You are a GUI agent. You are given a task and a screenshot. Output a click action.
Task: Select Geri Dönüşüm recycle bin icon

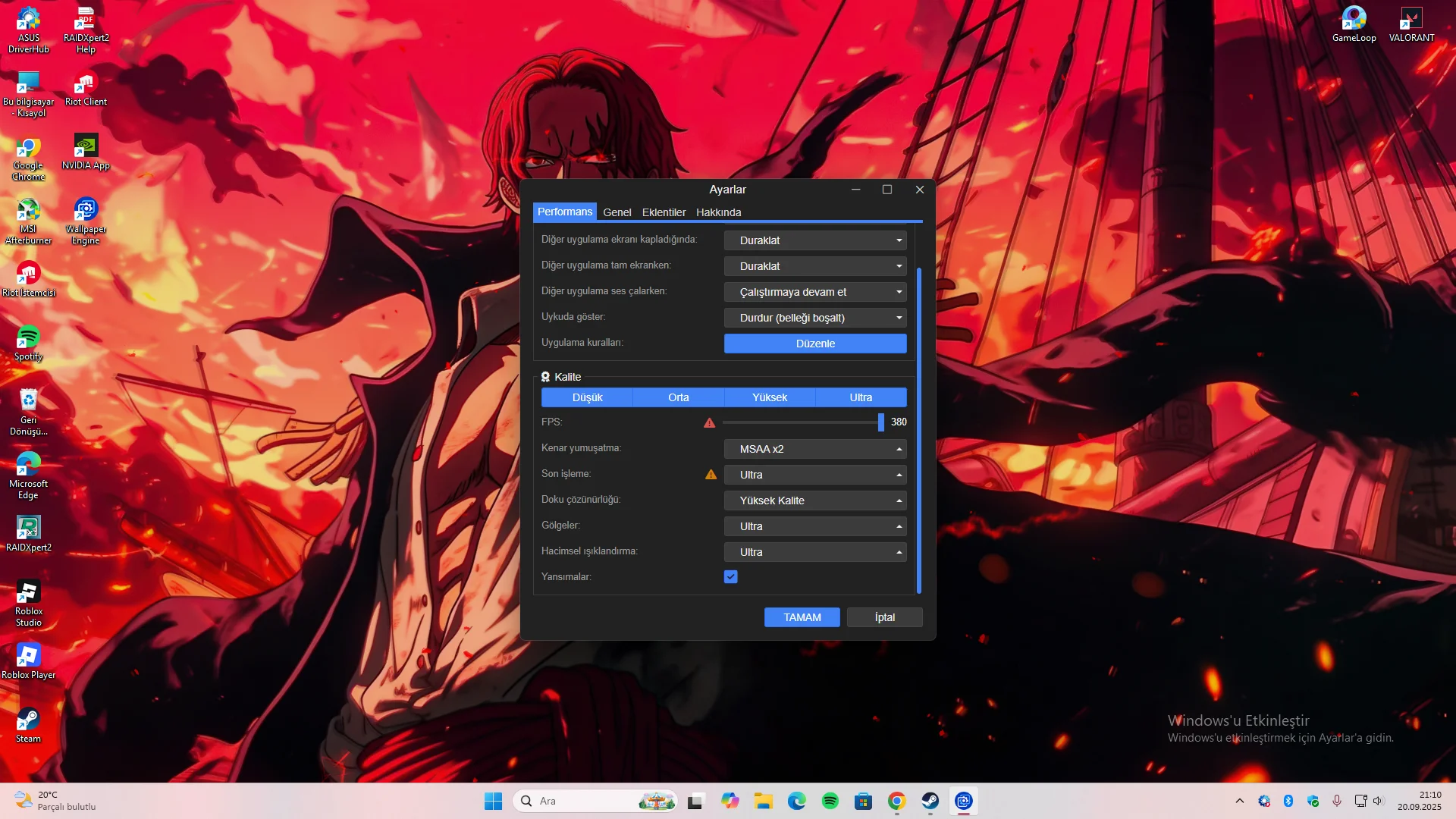[x=29, y=413]
